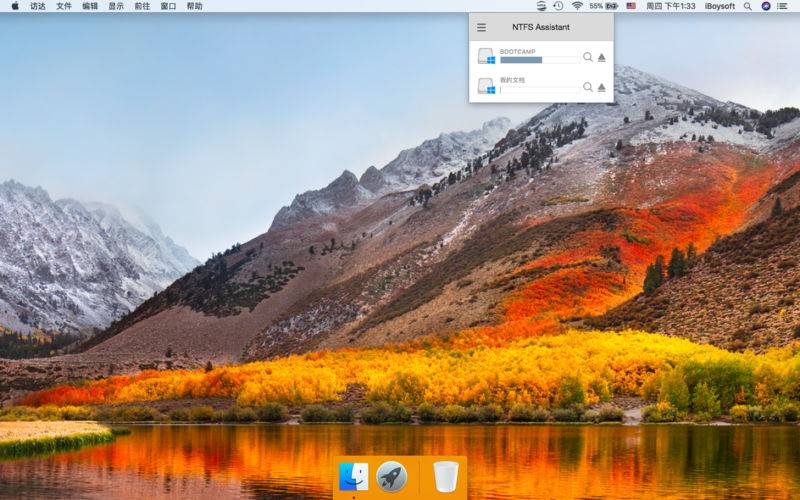Click the battery 55% indicator
The width and height of the screenshot is (800, 500).
point(603,6)
